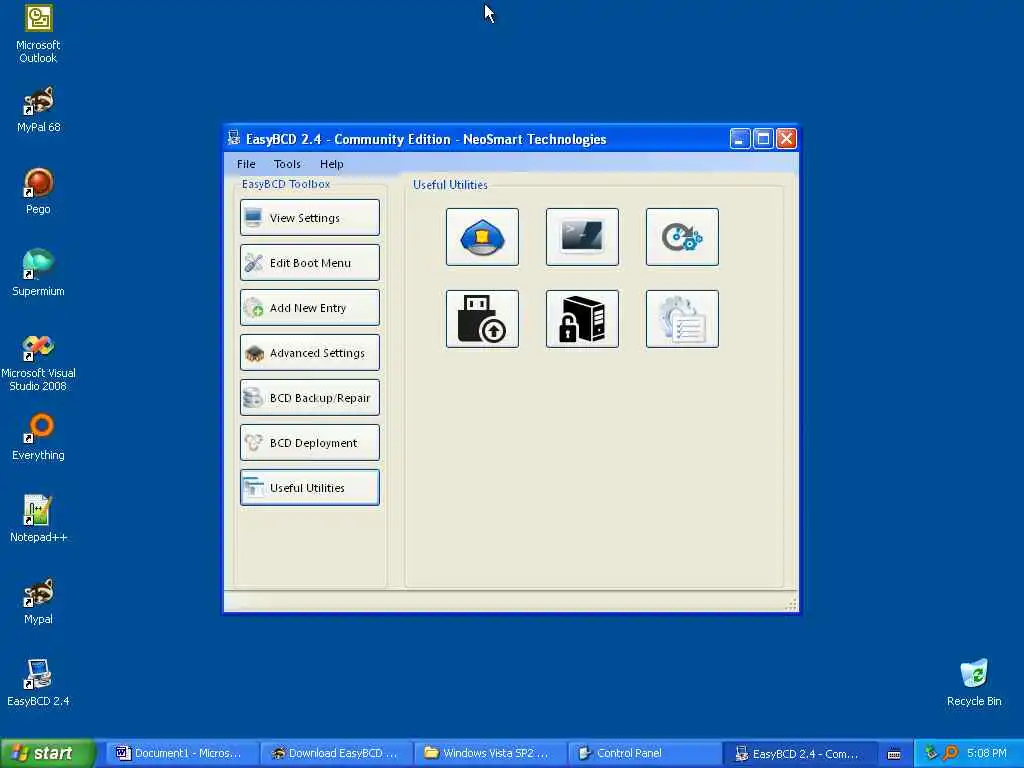Open Advanced Settings panel

pos(310,353)
